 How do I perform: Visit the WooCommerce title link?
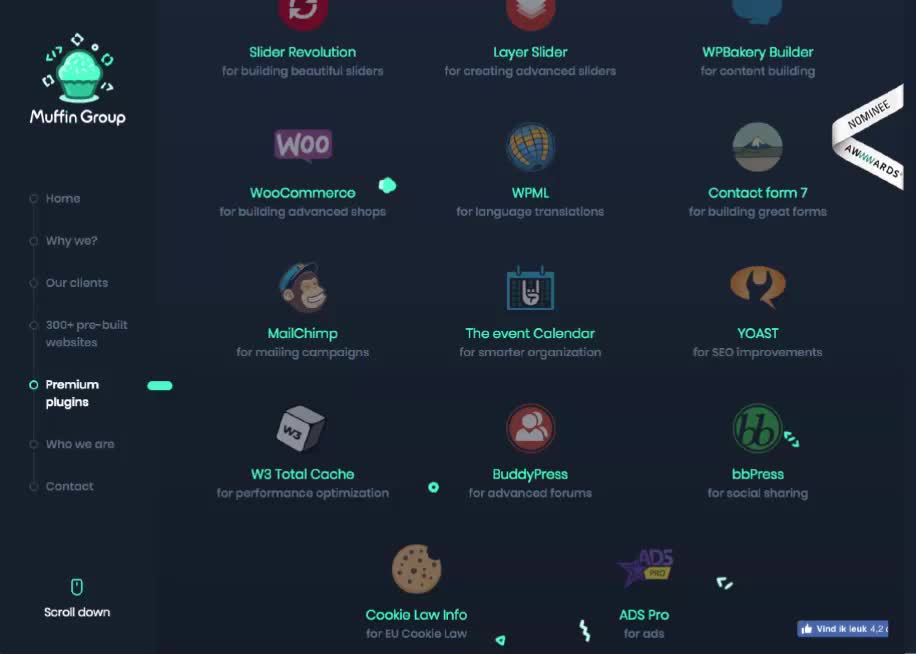tap(303, 193)
